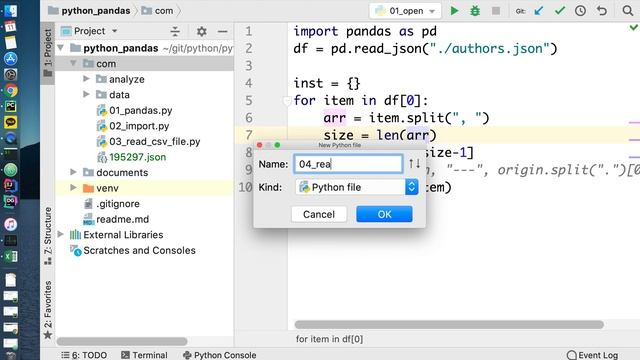Open the Kind Python file combo box
Image resolution: width=640 pixels, height=360 pixels.
click(x=357, y=187)
